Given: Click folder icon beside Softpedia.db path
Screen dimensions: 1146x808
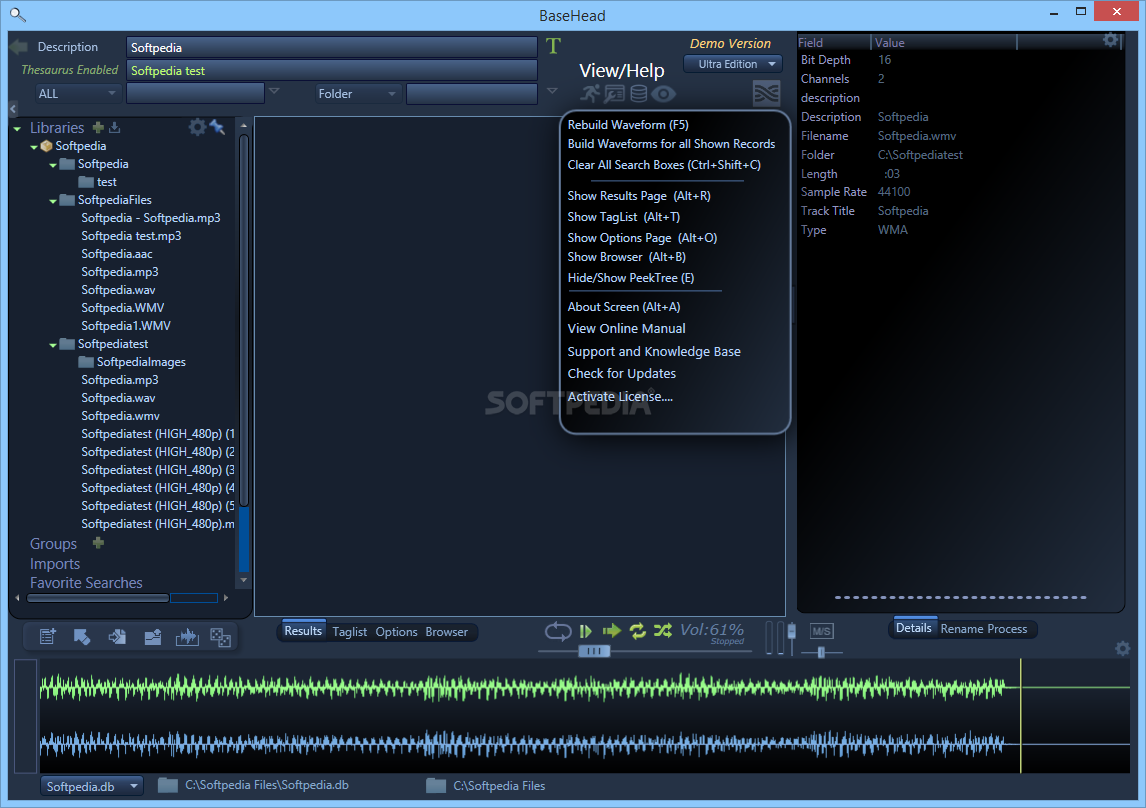Looking at the screenshot, I should (168, 785).
